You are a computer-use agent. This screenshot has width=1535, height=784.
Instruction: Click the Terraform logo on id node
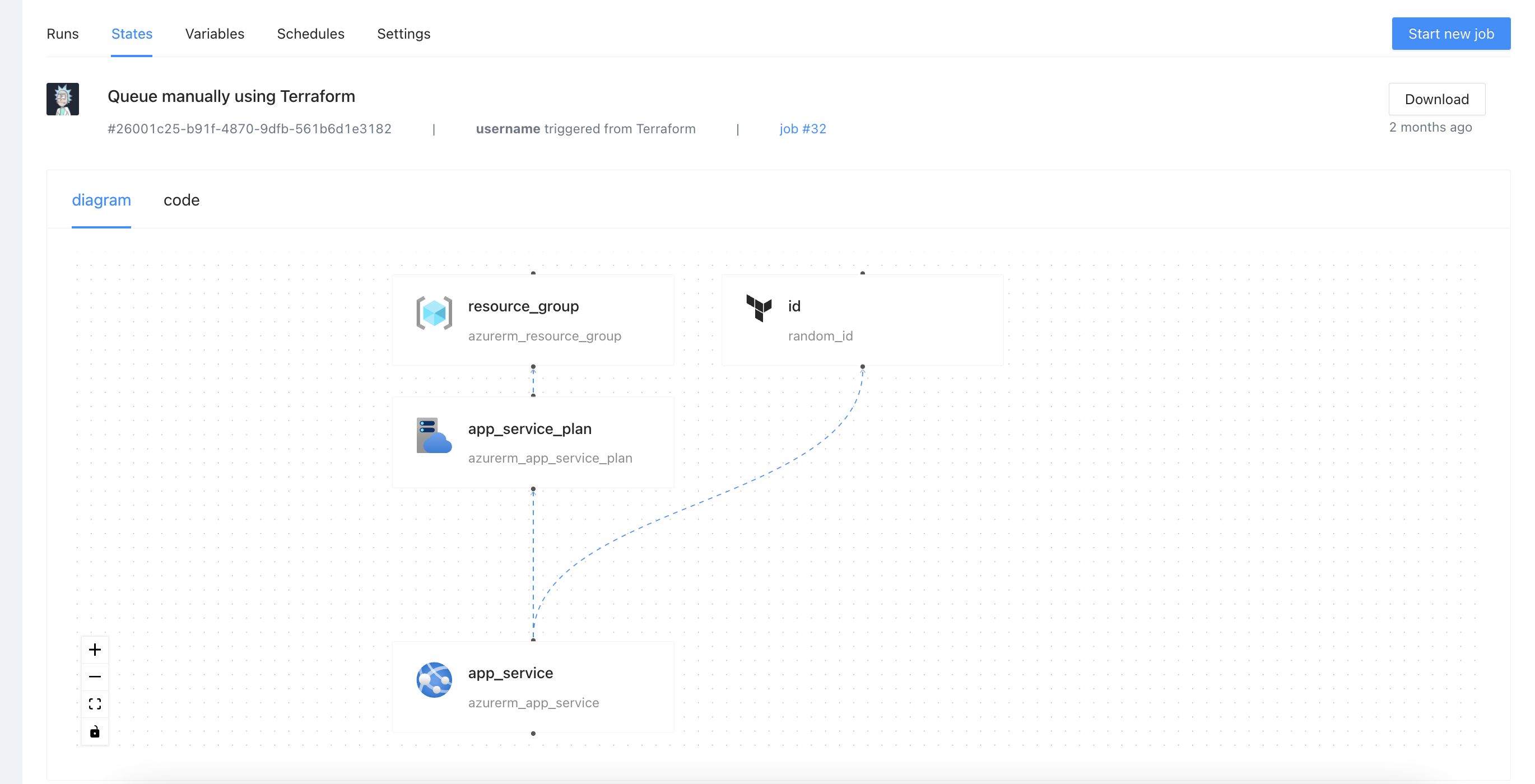coord(759,308)
